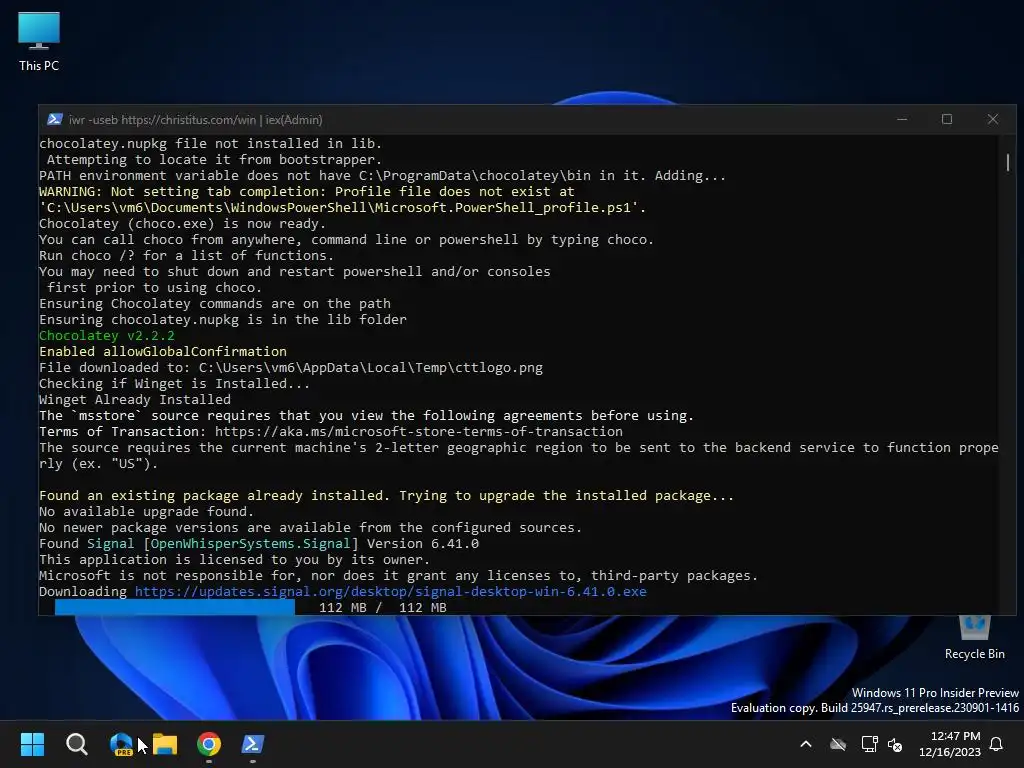Open This PC desktop icon
1024x768 pixels.
pos(39,40)
